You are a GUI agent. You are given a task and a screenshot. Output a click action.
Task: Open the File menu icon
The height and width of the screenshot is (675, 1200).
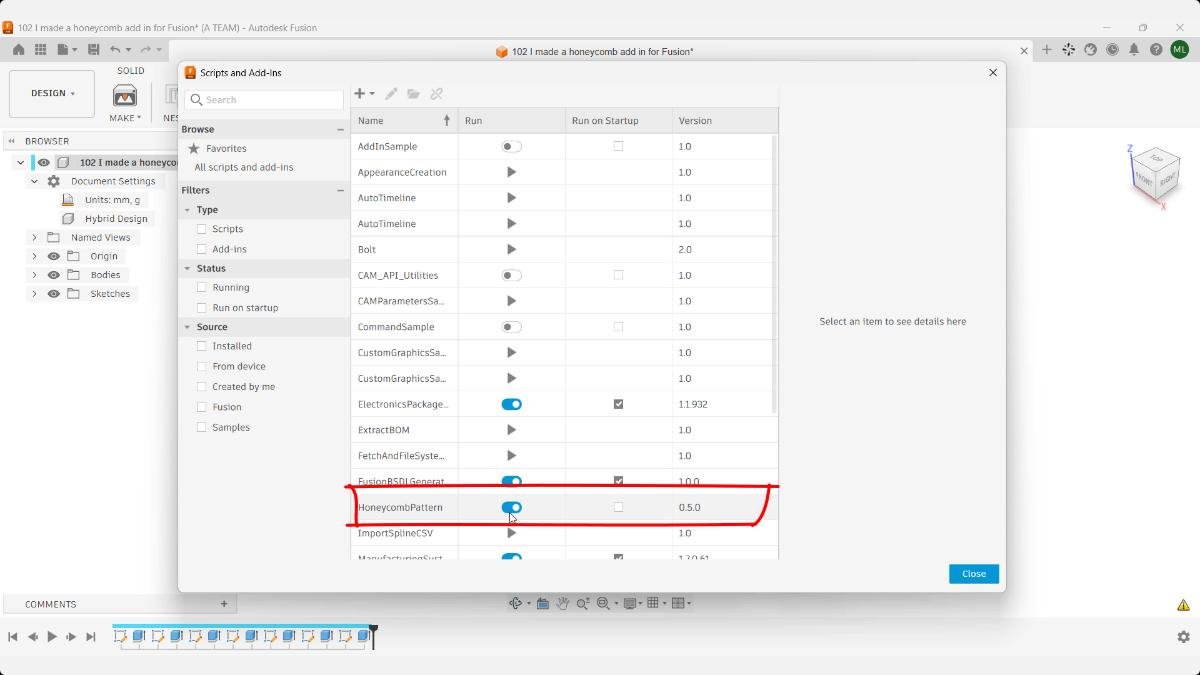click(x=65, y=49)
